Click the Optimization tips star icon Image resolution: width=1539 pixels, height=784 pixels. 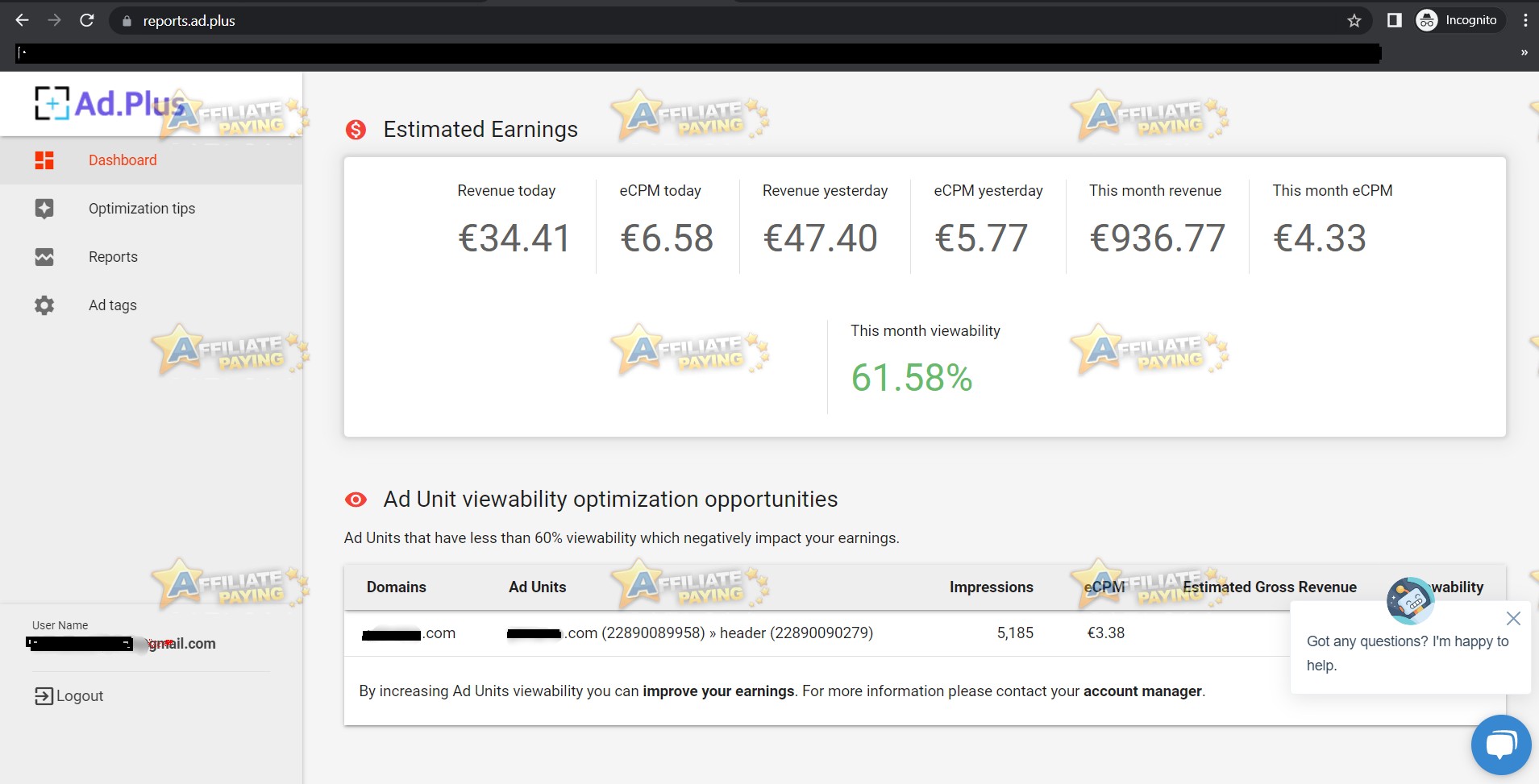click(x=44, y=209)
